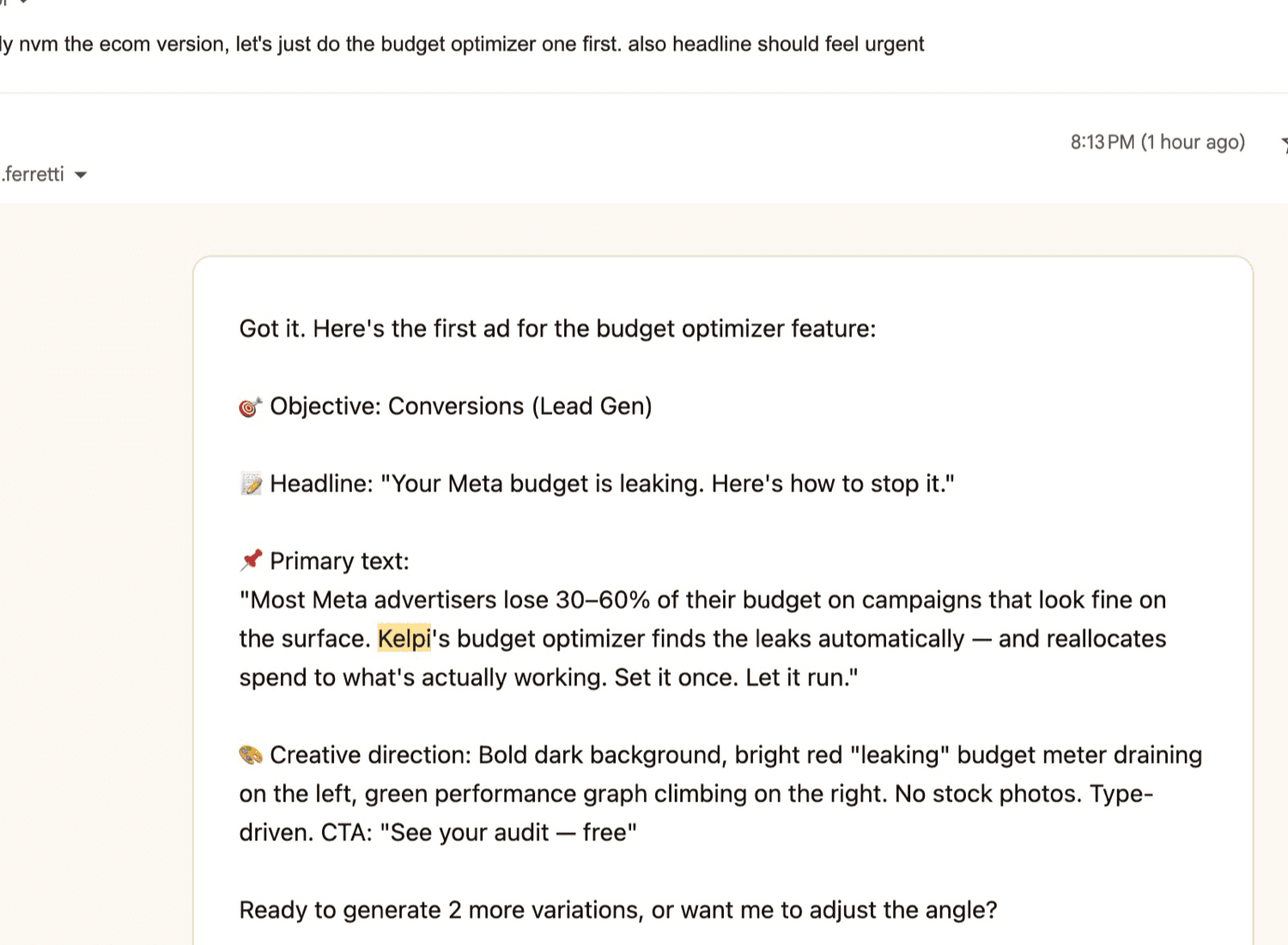The image size is (1288, 945).
Task: Expand sender details arrow beside .ferretti
Action: [x=81, y=175]
